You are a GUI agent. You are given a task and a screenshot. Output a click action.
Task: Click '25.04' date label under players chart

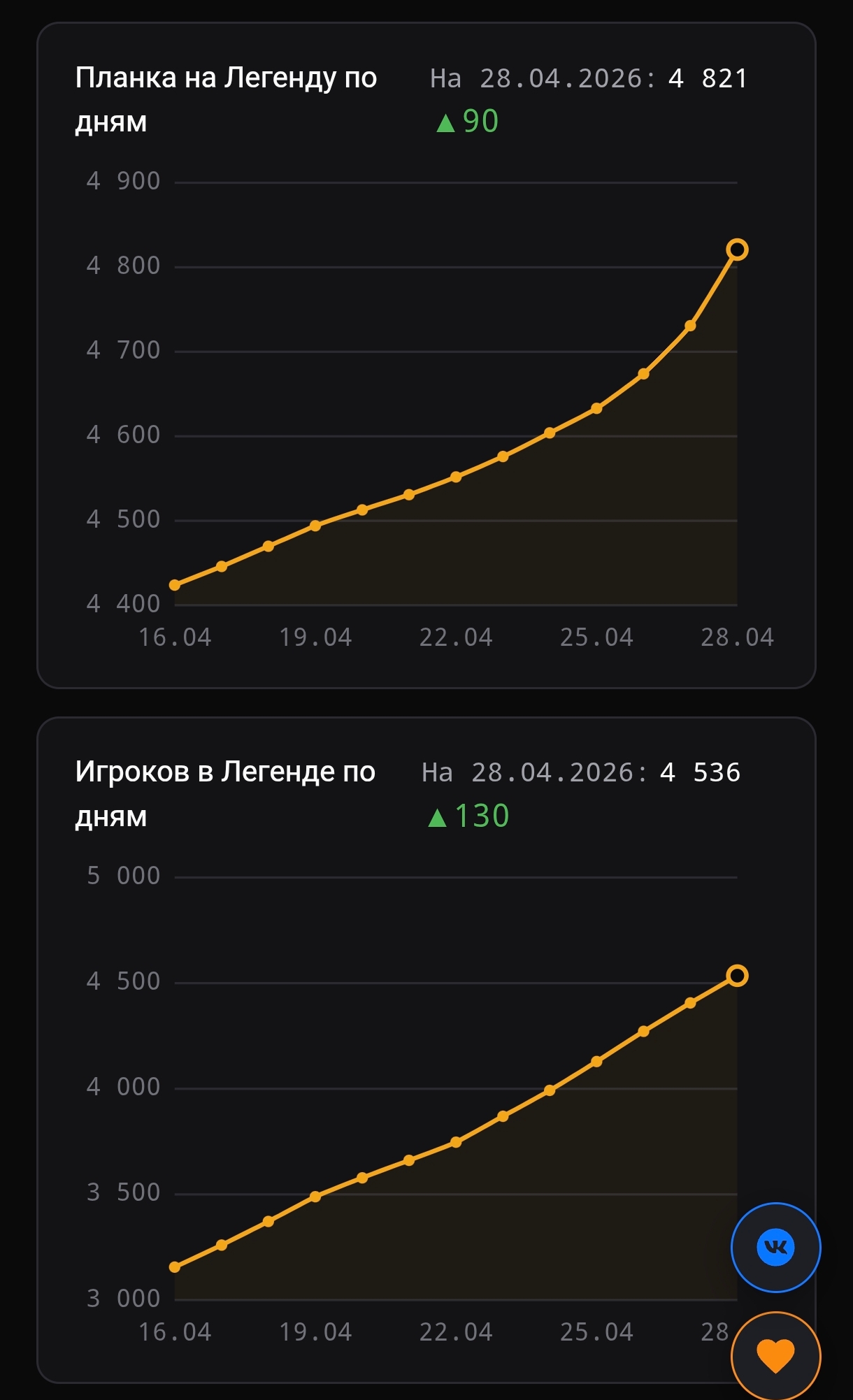click(596, 1332)
